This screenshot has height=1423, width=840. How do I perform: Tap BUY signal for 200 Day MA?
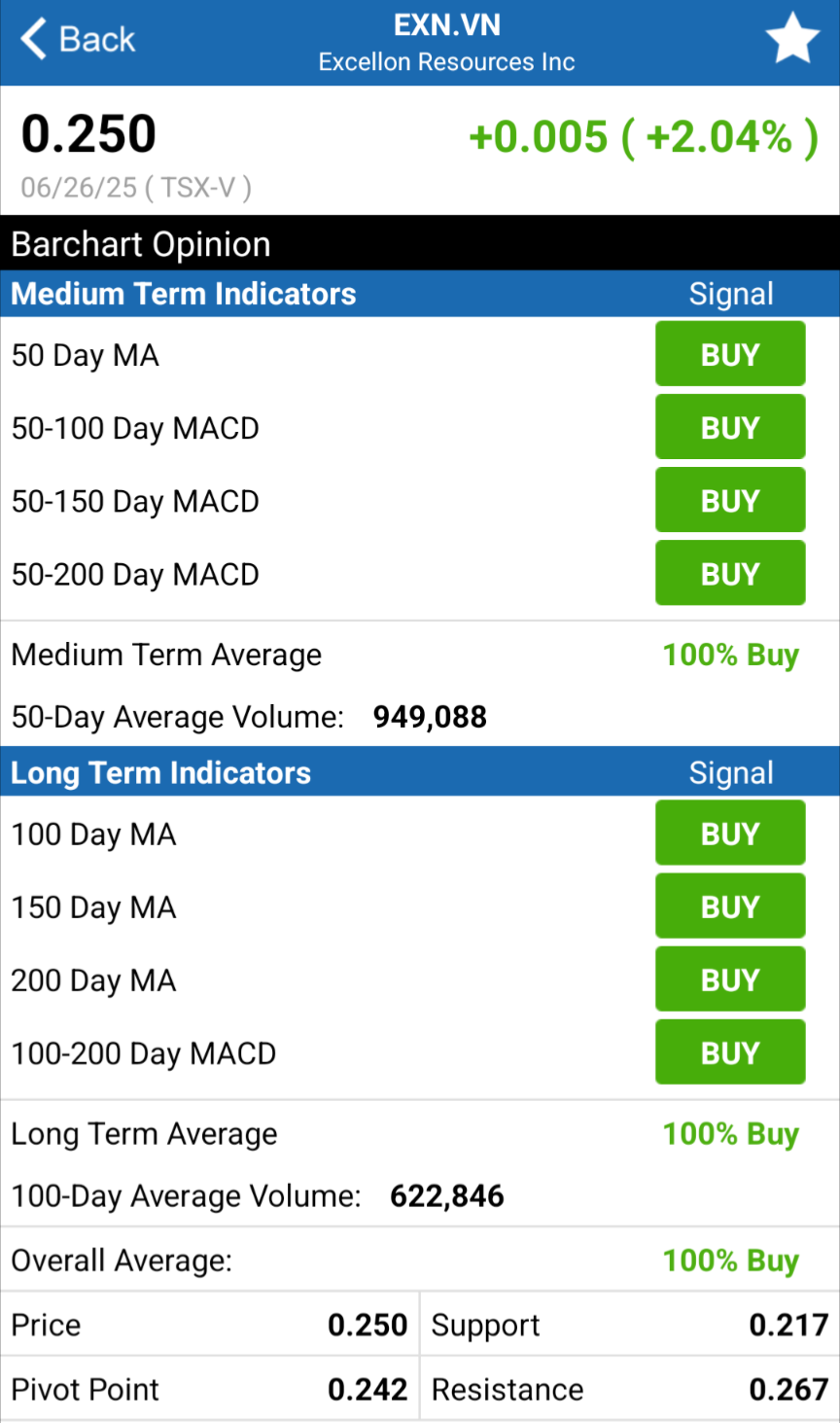tap(730, 978)
